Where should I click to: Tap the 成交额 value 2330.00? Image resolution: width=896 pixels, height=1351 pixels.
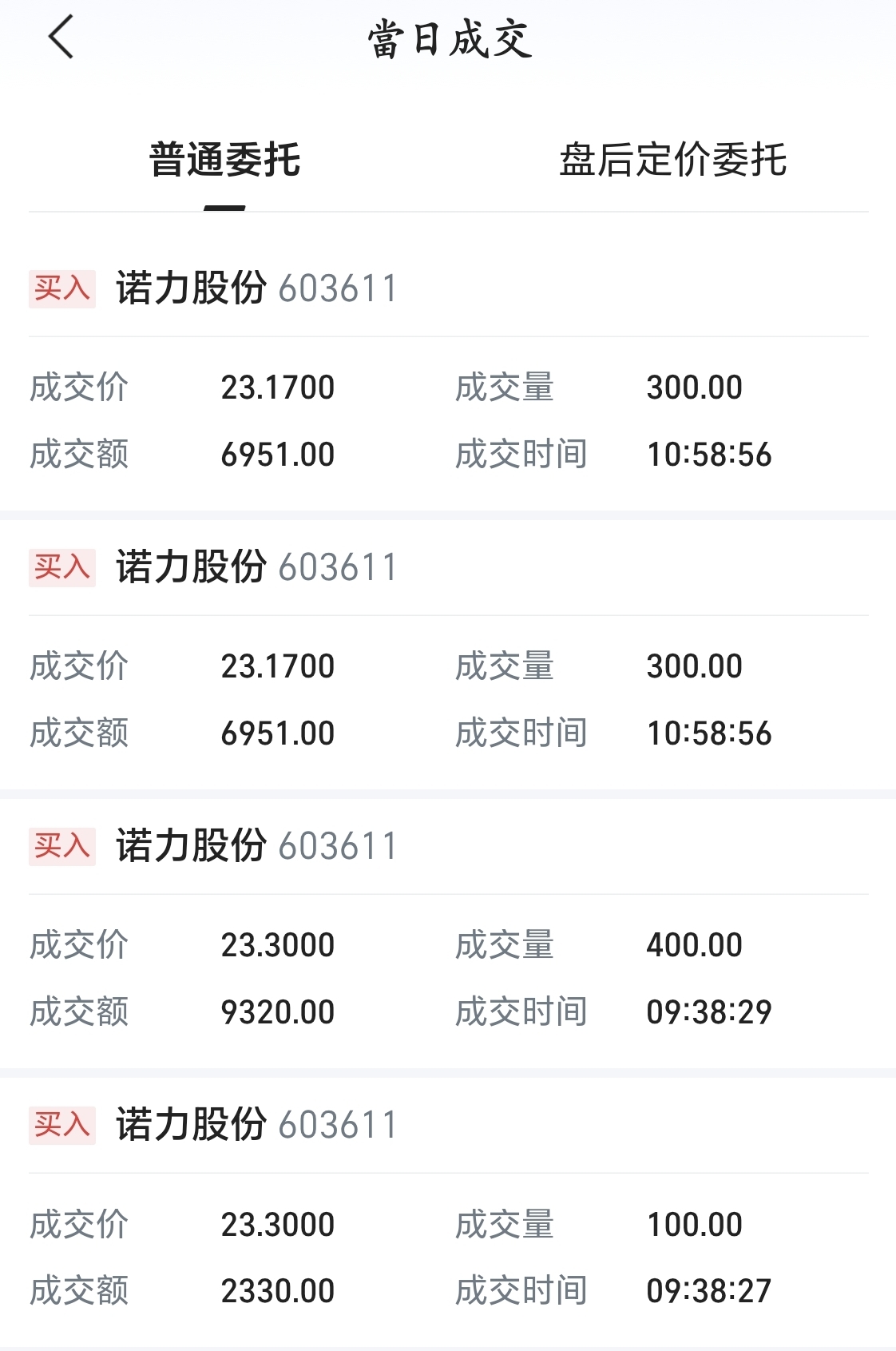click(278, 1291)
